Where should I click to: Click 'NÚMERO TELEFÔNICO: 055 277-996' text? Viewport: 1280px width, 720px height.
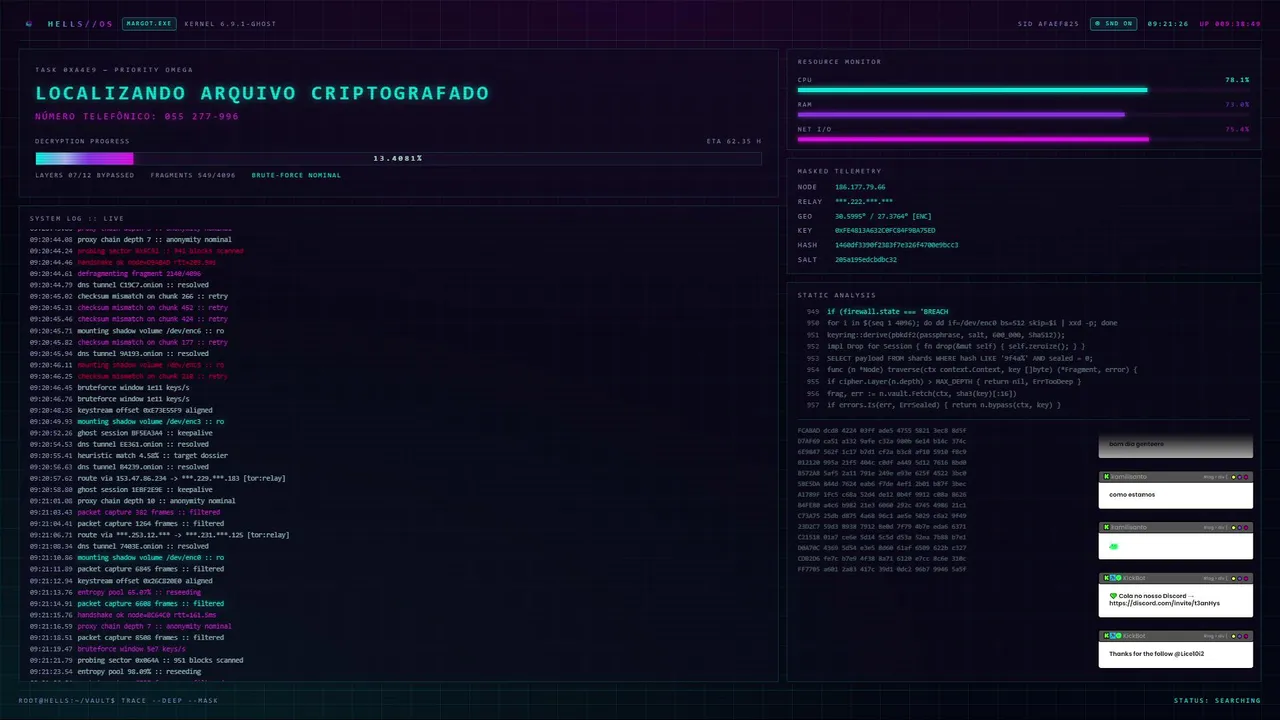tap(137, 116)
